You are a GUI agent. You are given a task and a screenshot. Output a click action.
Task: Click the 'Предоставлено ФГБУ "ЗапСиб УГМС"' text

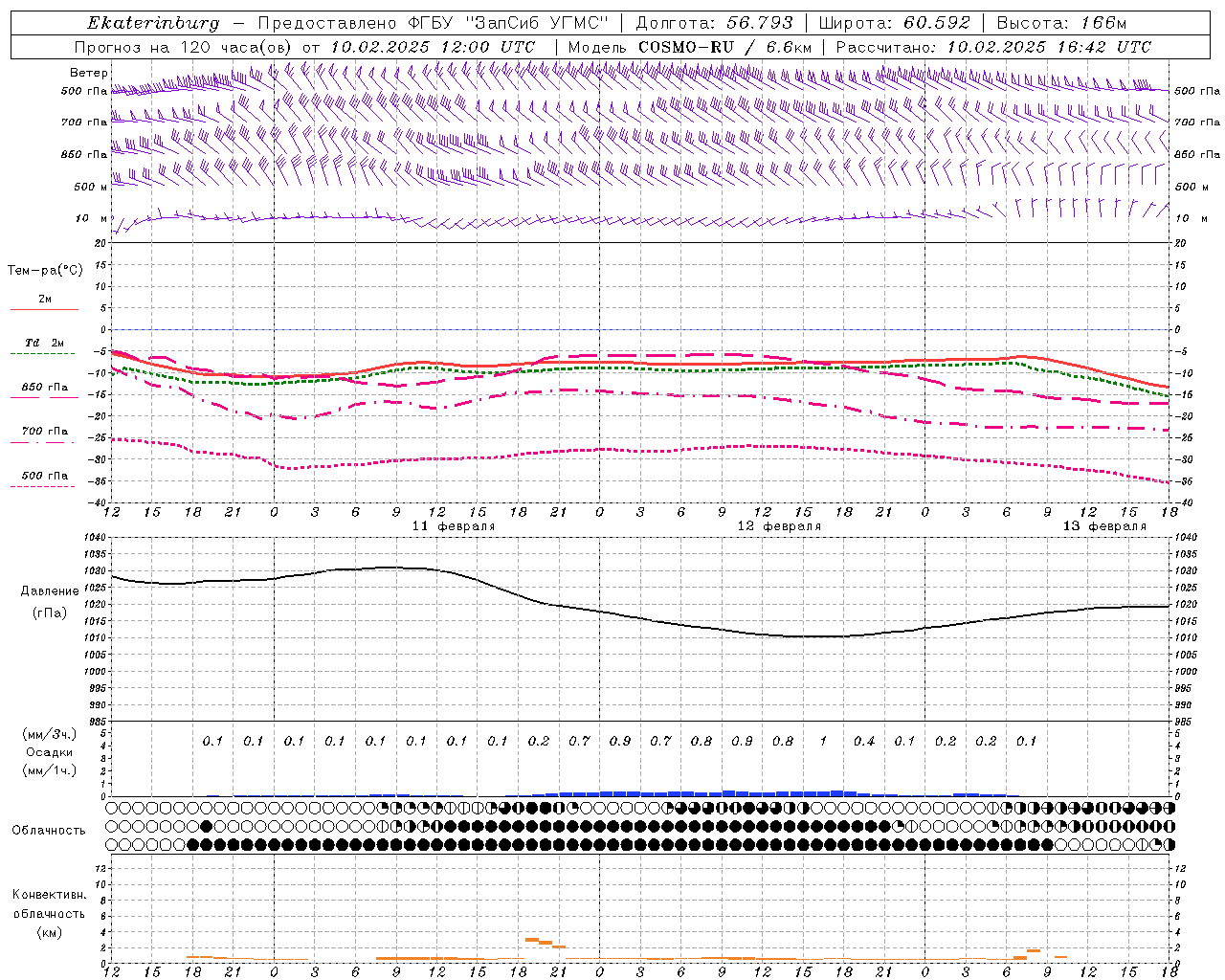434,23
